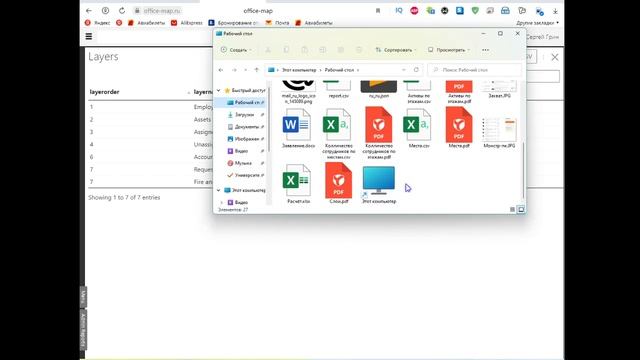Select the Этот компьютер shortcut icon
640x360 pixels.
379,184
